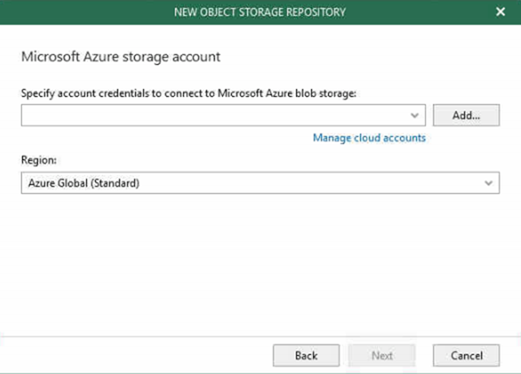Viewport: 521px width, 374px height.
Task: Click the Azure Global (Standard) text
Action: pyautogui.click(x=84, y=183)
